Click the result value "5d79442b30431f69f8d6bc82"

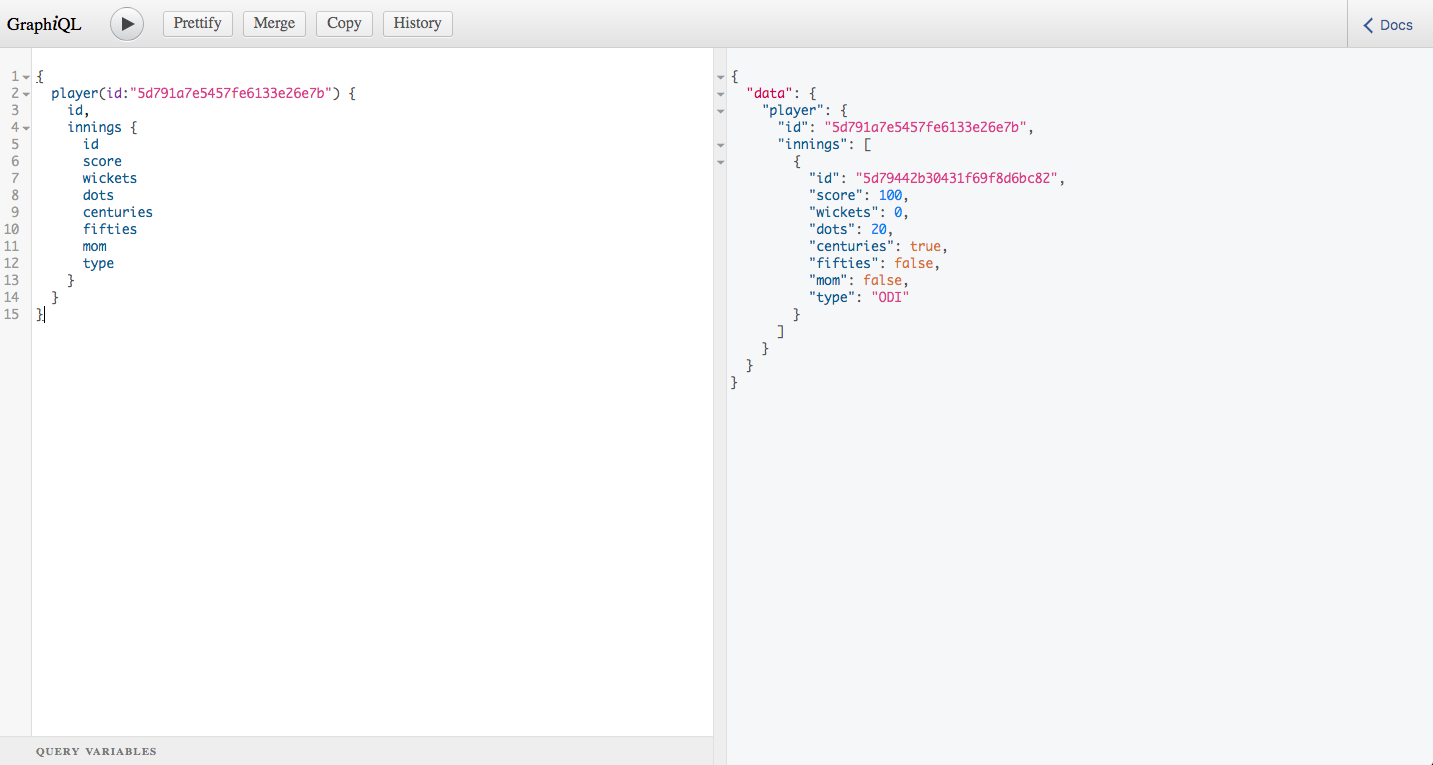(x=959, y=178)
